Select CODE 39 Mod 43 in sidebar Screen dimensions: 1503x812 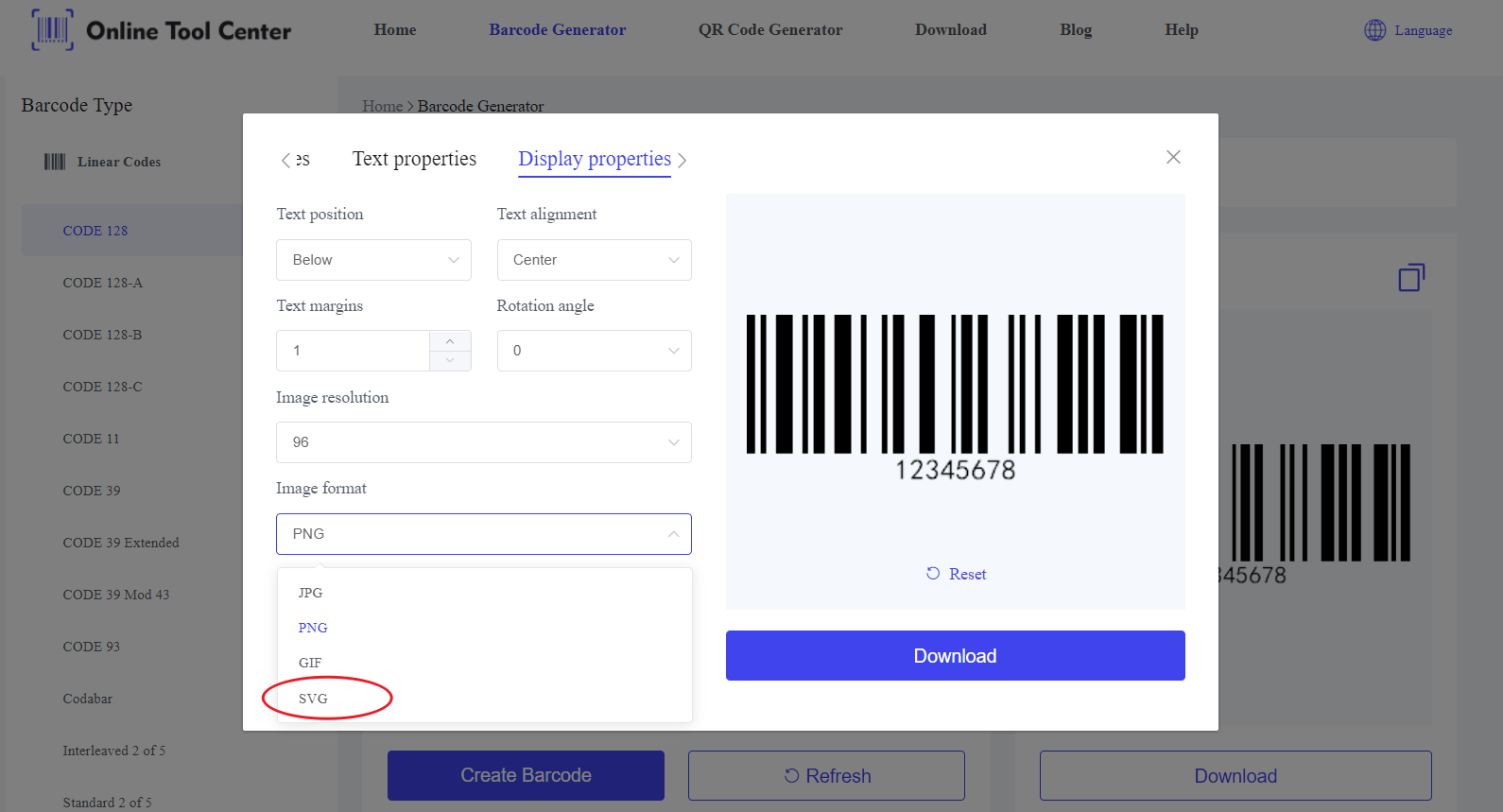(116, 595)
